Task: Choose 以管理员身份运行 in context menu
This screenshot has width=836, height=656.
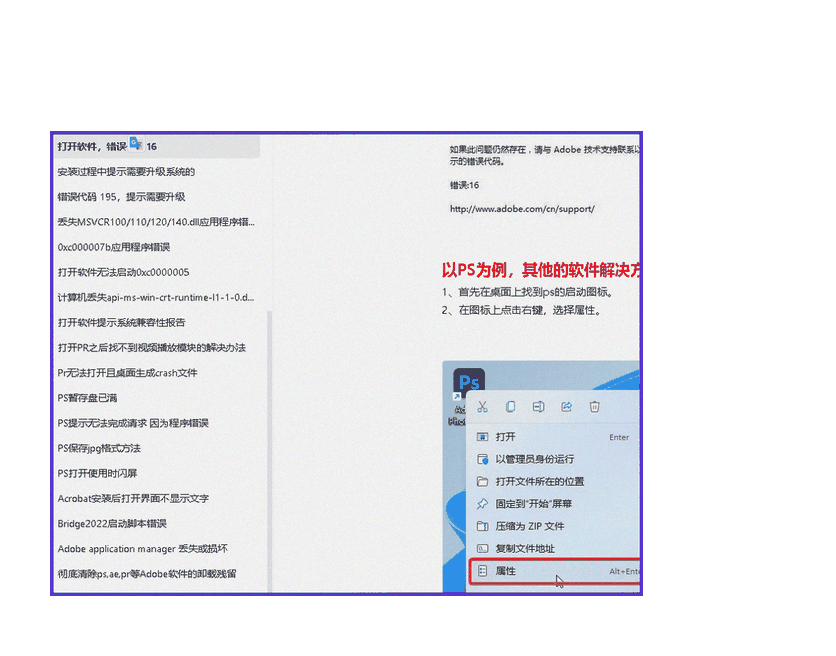Action: [553, 459]
